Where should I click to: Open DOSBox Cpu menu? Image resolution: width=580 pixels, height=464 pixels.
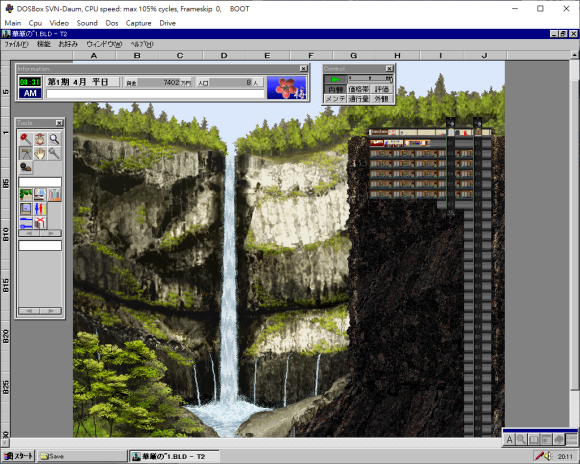click(35, 23)
